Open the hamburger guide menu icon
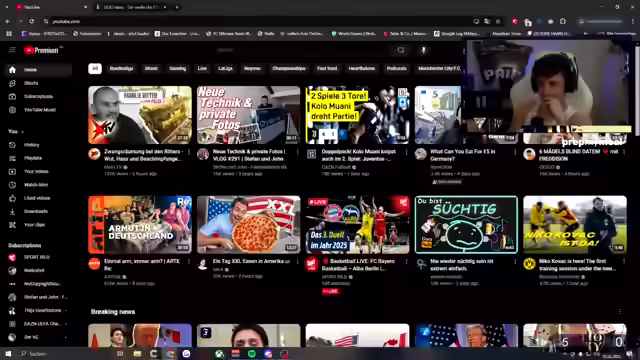Screen dimensions: 640x360 point(12,50)
